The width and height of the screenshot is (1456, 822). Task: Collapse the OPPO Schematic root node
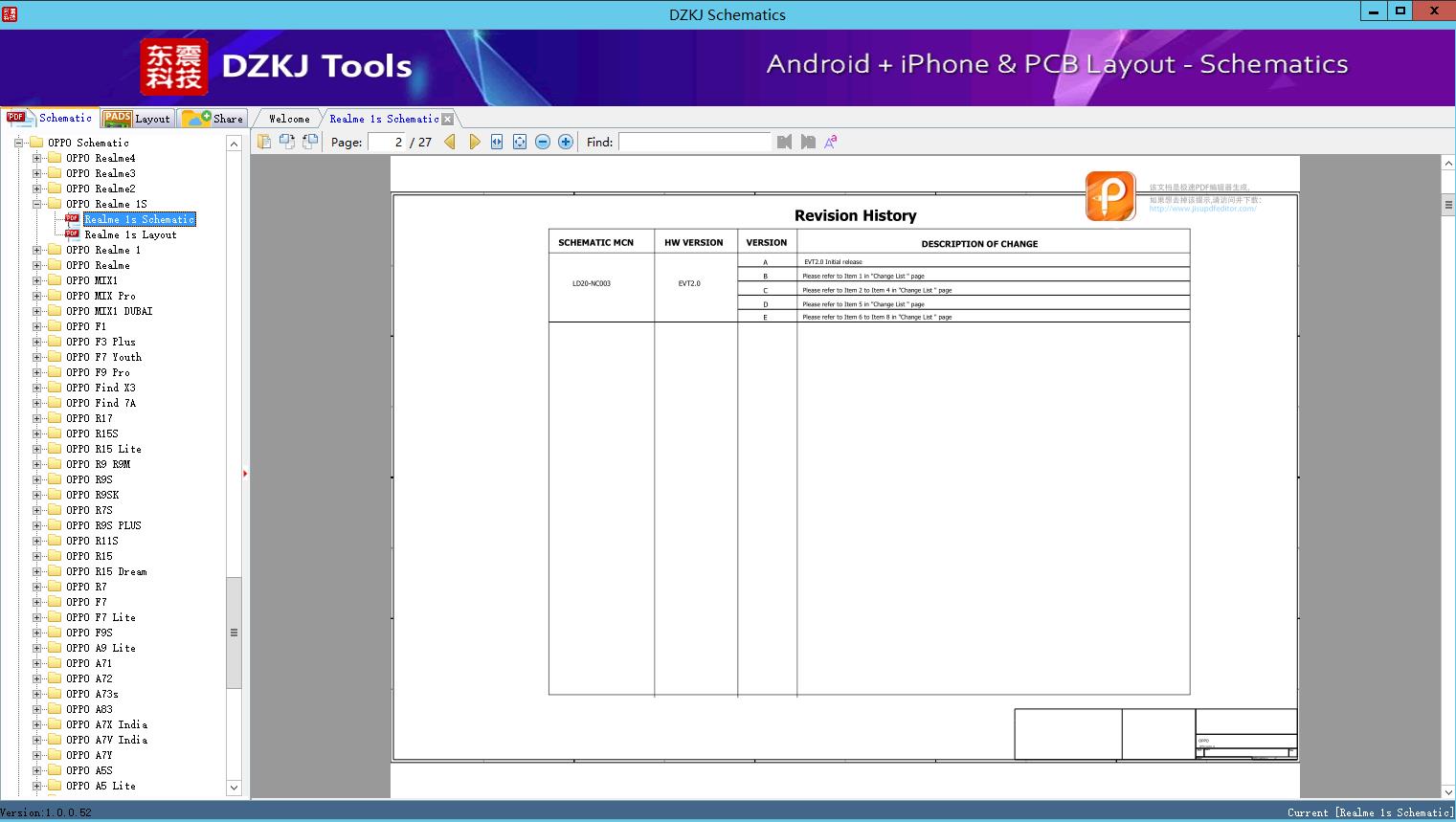(x=18, y=143)
